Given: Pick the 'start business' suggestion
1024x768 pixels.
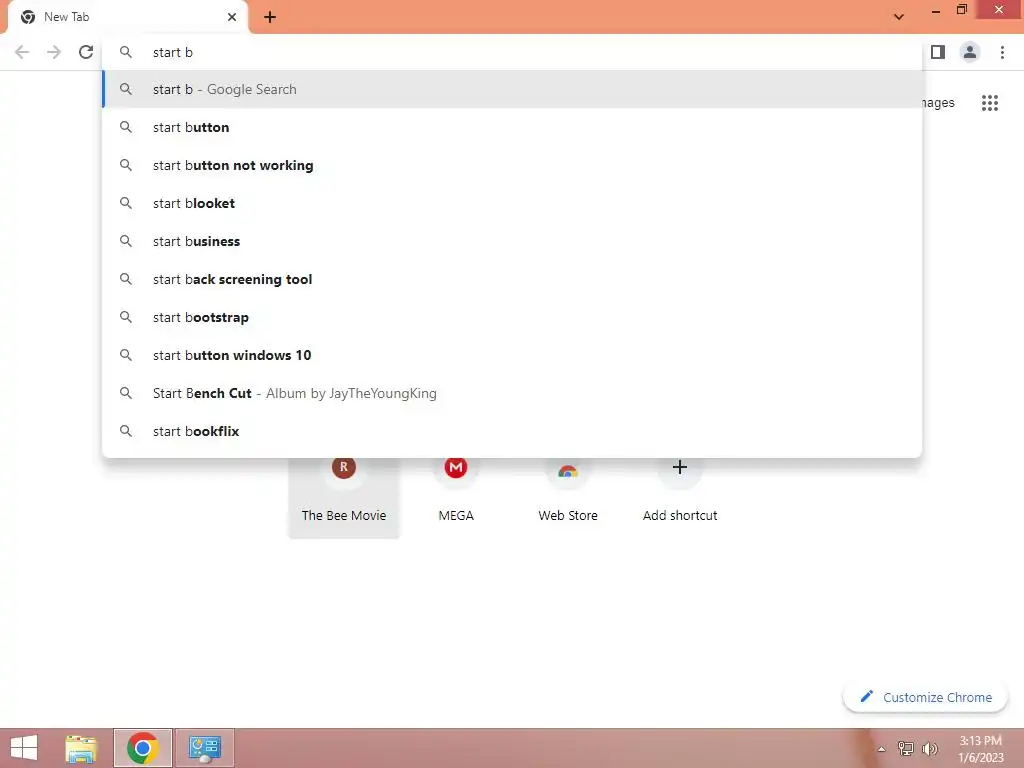Looking at the screenshot, I should tap(512, 241).
